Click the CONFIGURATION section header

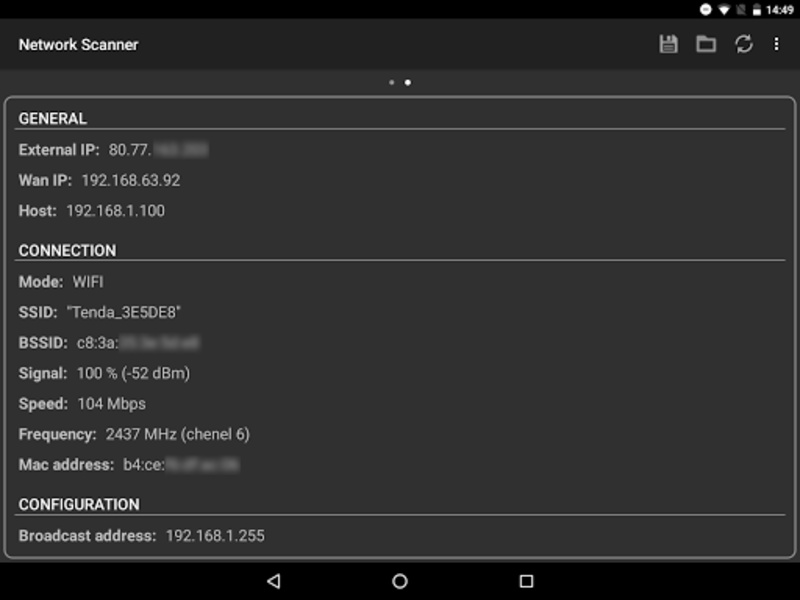coord(79,505)
